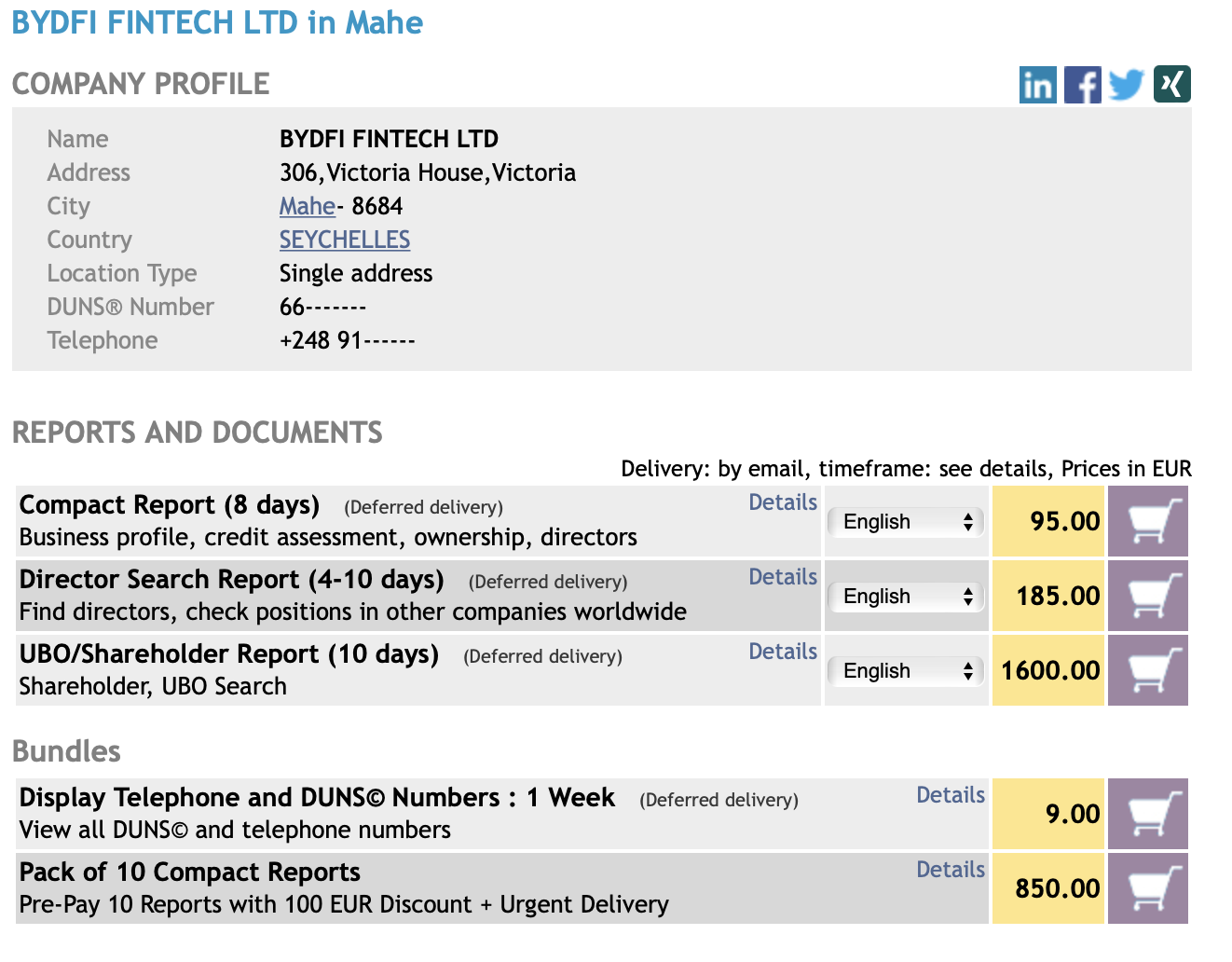Click the 'Delivery: by email' notice line
This screenshot has width=1232, height=962.
click(906, 469)
